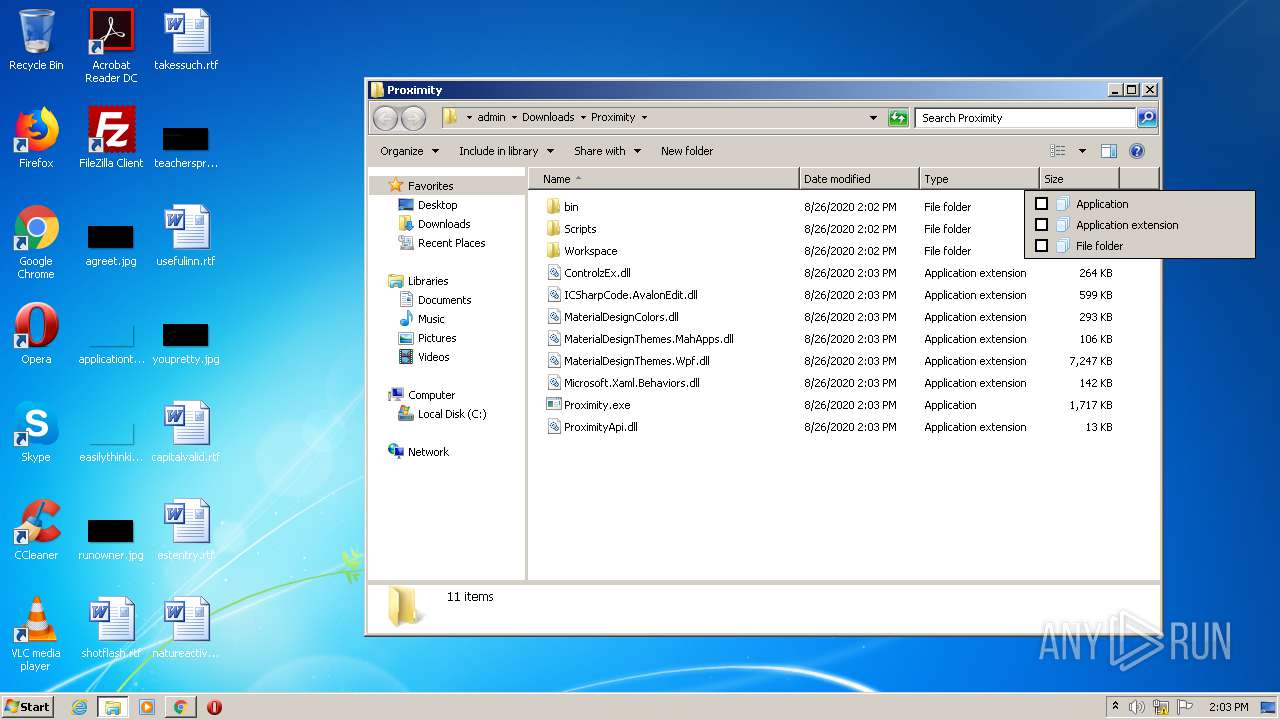
Task: Click the arrow after Downloads in breadcrumb
Action: [x=582, y=118]
